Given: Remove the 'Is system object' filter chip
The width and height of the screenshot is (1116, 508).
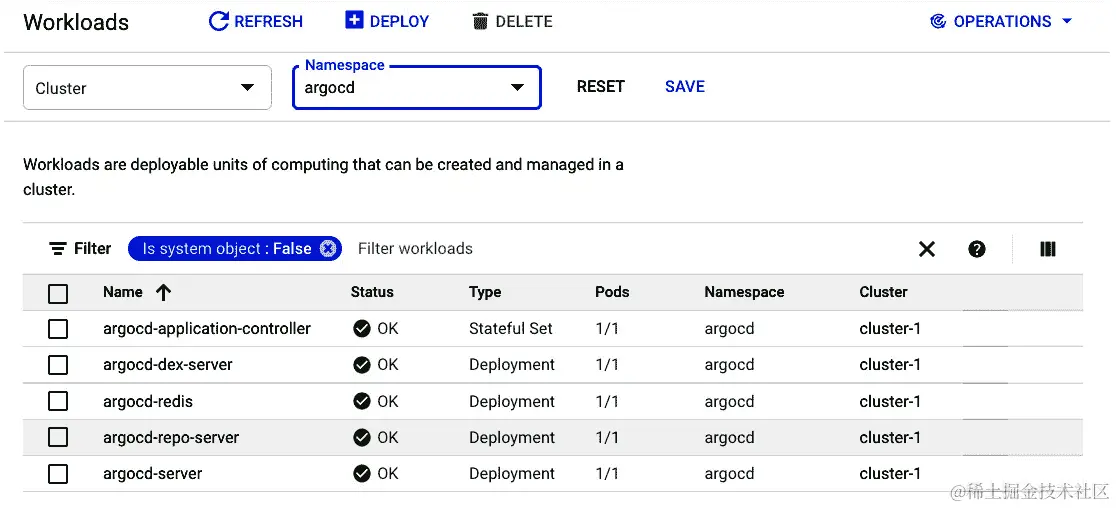Looking at the screenshot, I should [328, 249].
